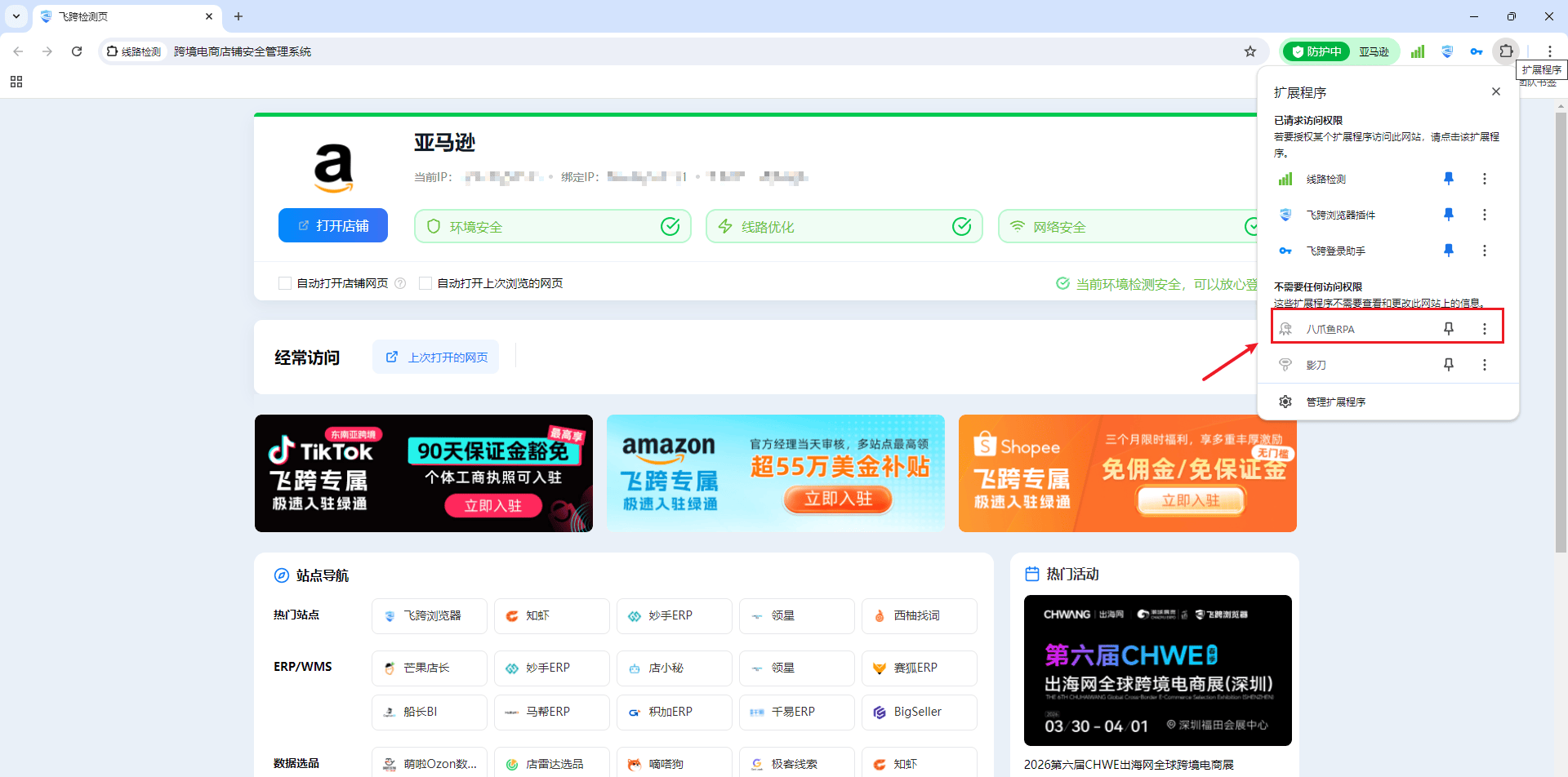Open more options for 影刀 extension
1568x777 pixels.
(x=1484, y=365)
